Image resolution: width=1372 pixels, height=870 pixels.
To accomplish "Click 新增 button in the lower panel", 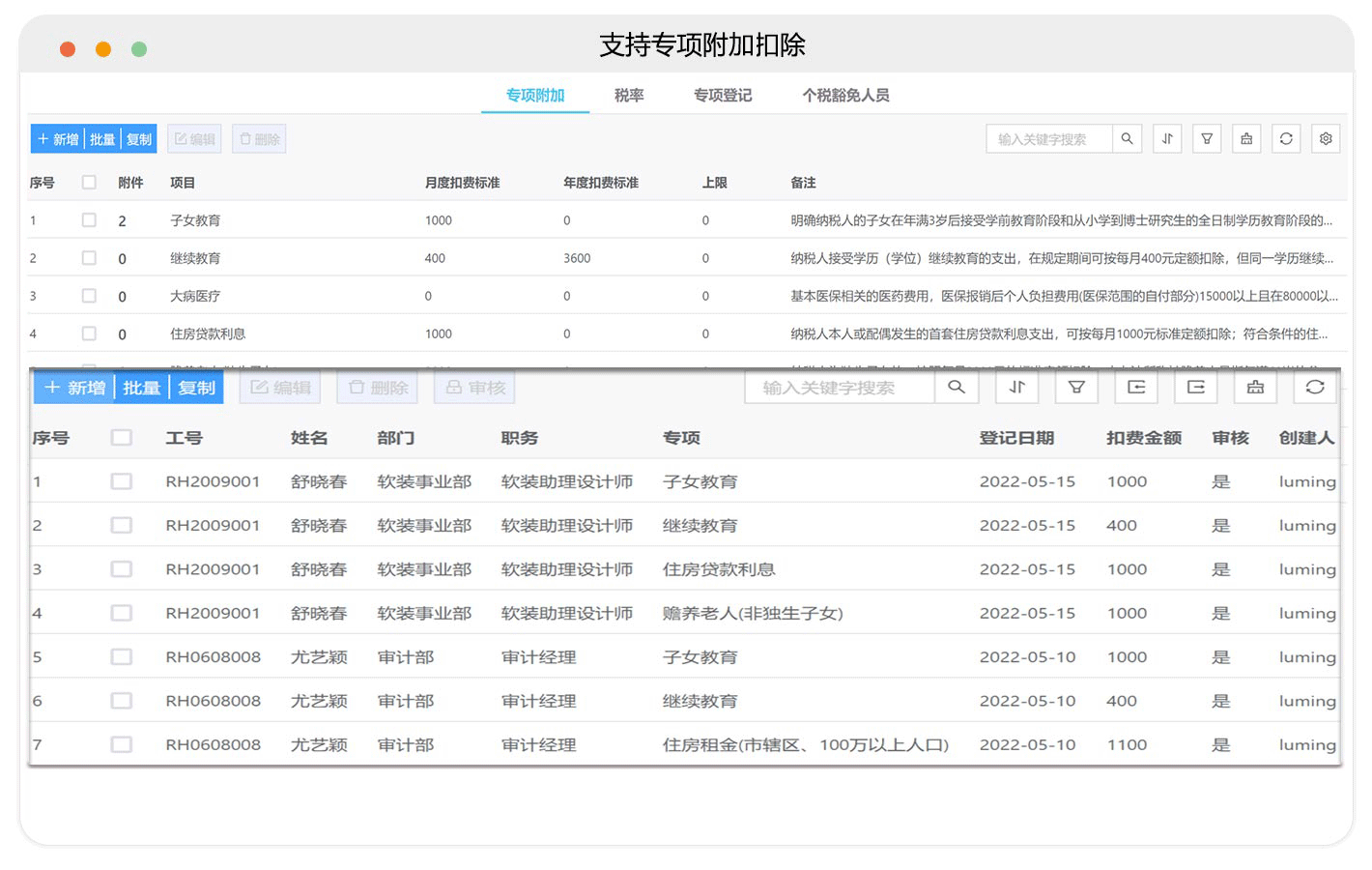I will click(74, 388).
